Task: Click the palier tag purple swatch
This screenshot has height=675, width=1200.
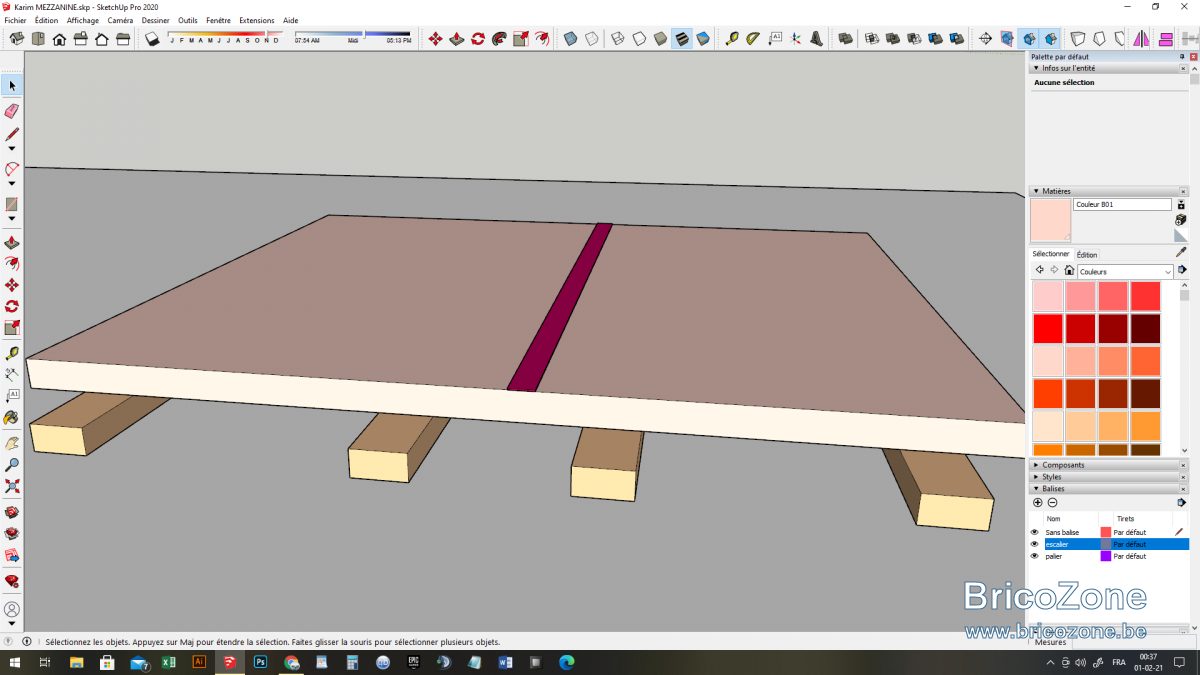Action: coord(1106,556)
